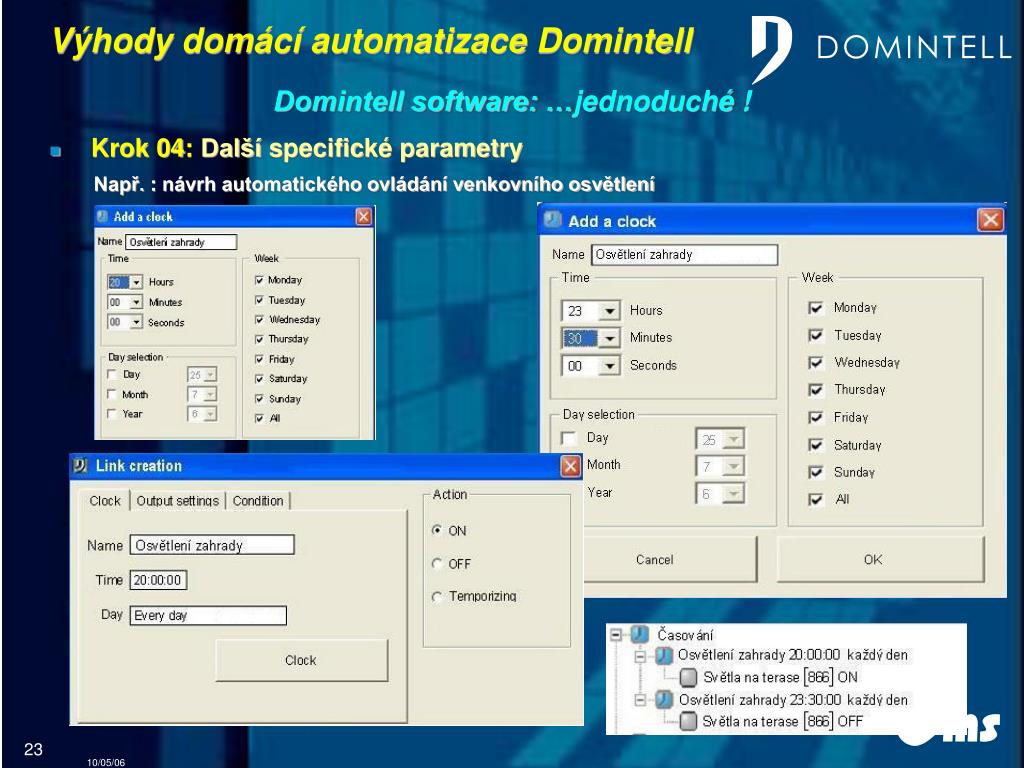Close the larger Add a clock dialog
The height and width of the screenshot is (768, 1024).
coord(990,220)
